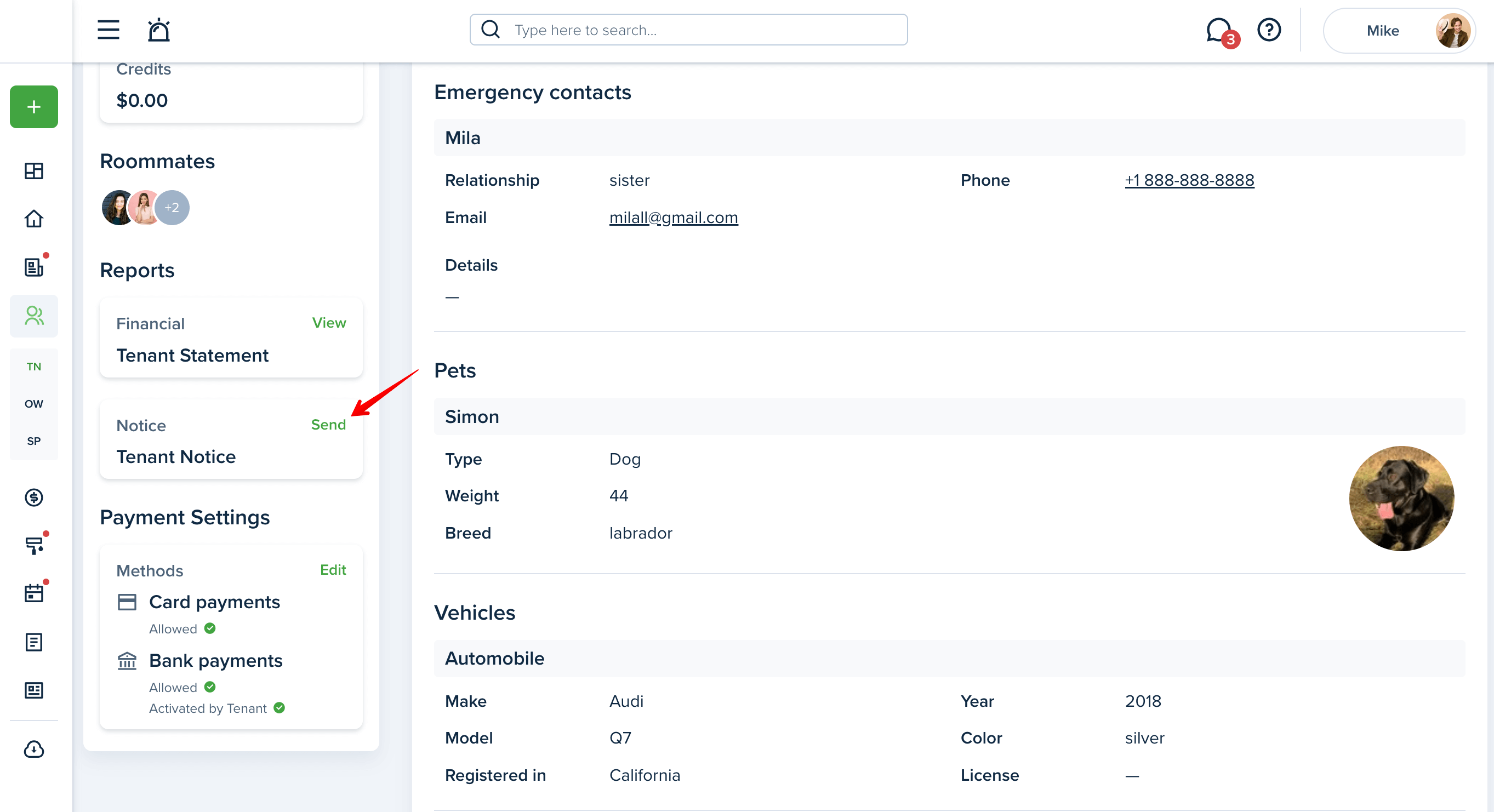Viewport: 1494px width, 812px height.
Task: Send the Tenant Notice
Action: tap(328, 425)
